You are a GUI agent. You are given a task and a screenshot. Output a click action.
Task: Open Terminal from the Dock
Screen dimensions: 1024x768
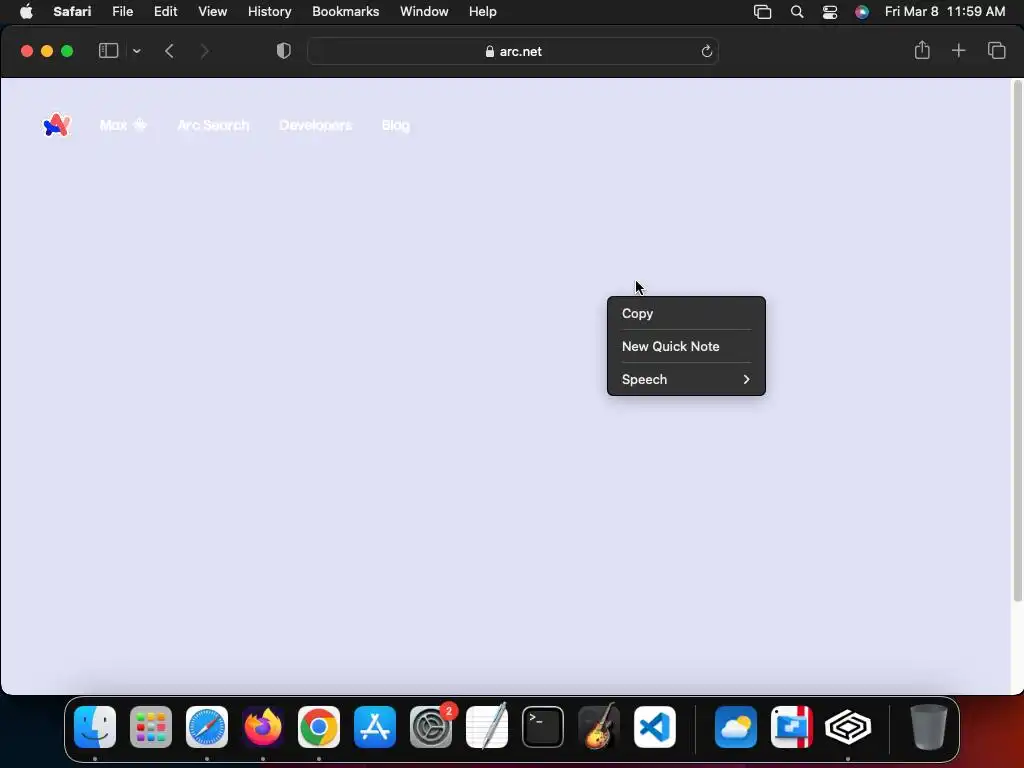[x=543, y=727]
